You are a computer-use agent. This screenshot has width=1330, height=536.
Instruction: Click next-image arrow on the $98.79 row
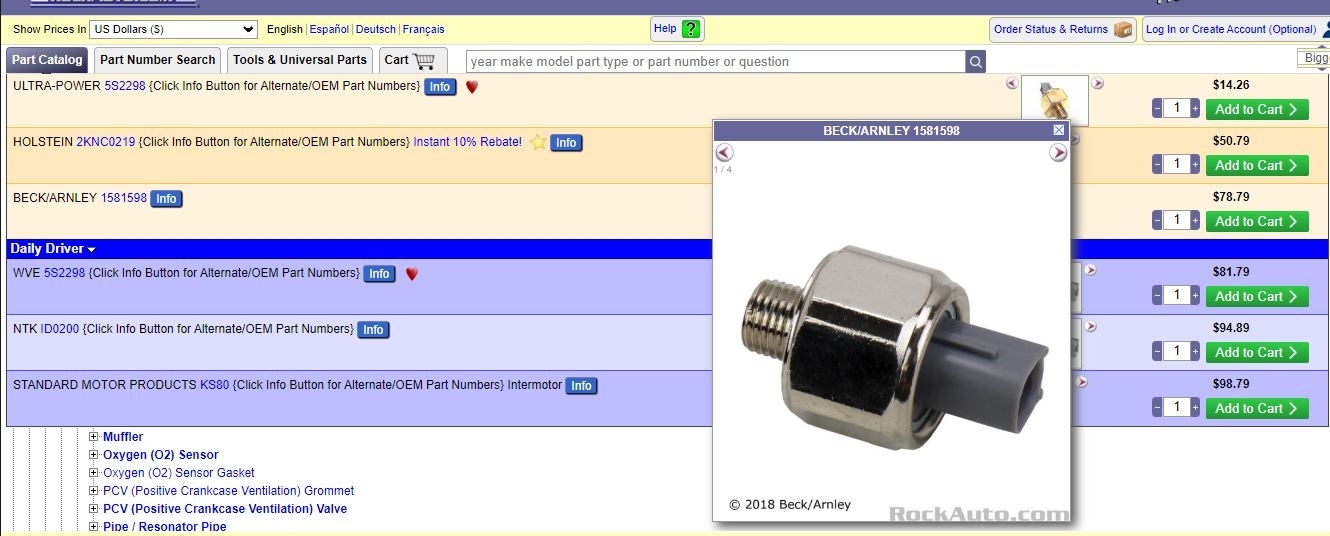(x=1081, y=382)
